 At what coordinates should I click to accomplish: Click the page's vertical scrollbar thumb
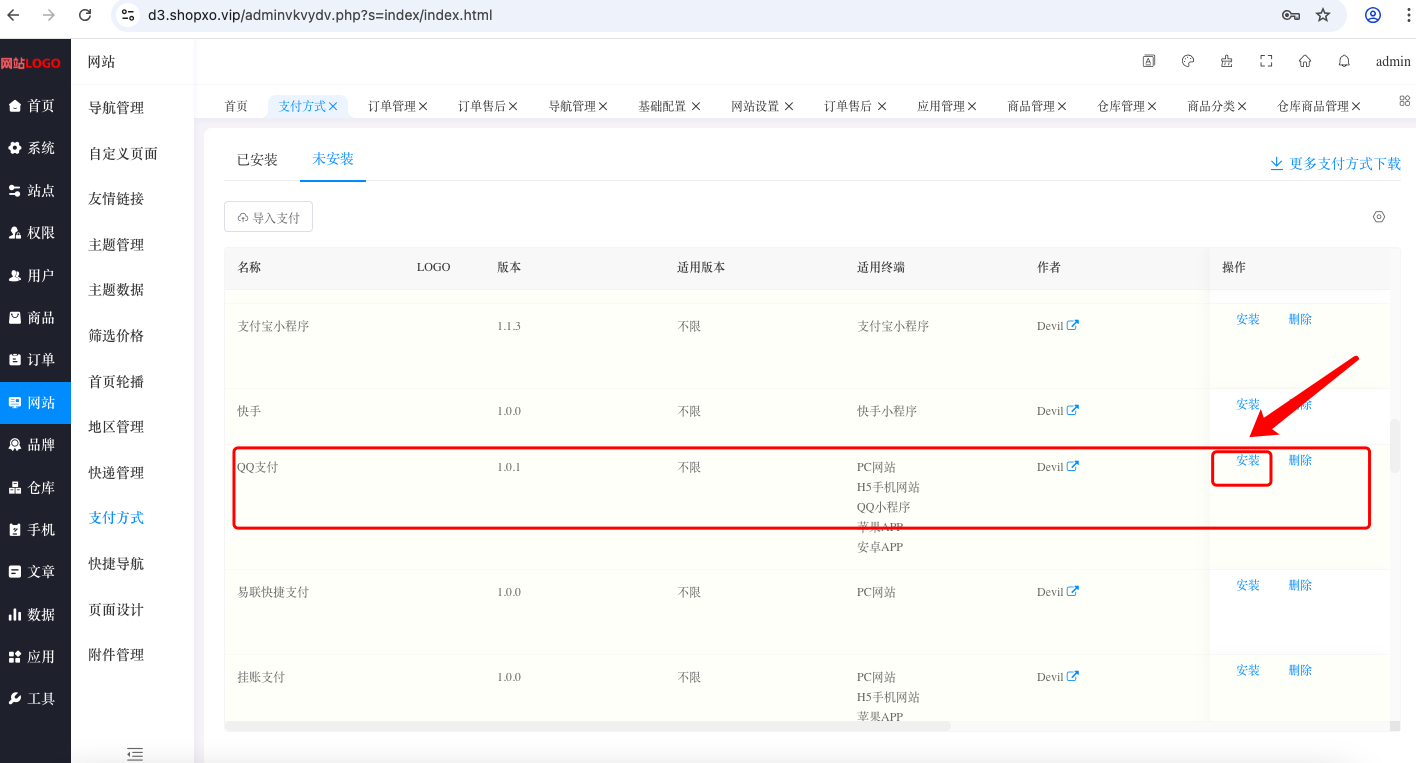1396,446
